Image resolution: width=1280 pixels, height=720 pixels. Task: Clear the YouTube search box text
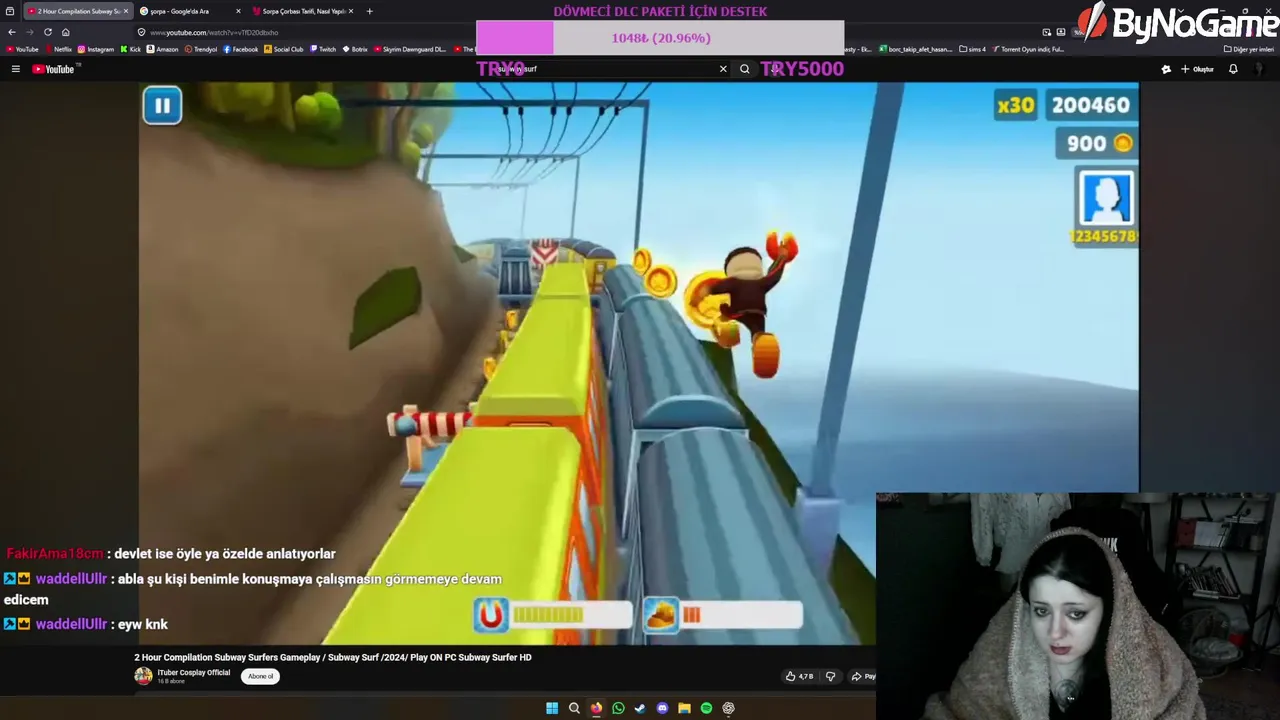723,69
